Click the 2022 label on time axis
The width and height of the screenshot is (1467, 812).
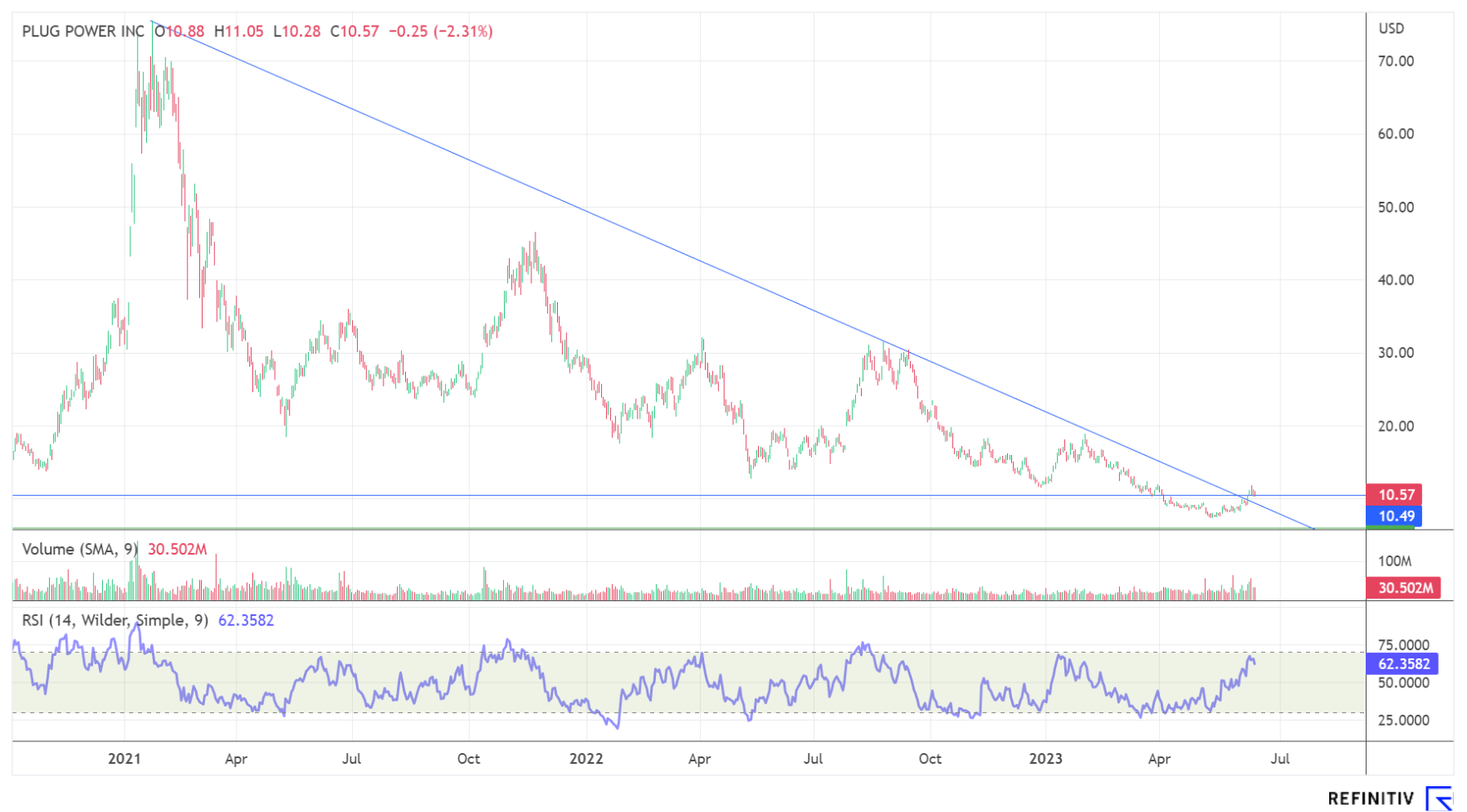[586, 758]
